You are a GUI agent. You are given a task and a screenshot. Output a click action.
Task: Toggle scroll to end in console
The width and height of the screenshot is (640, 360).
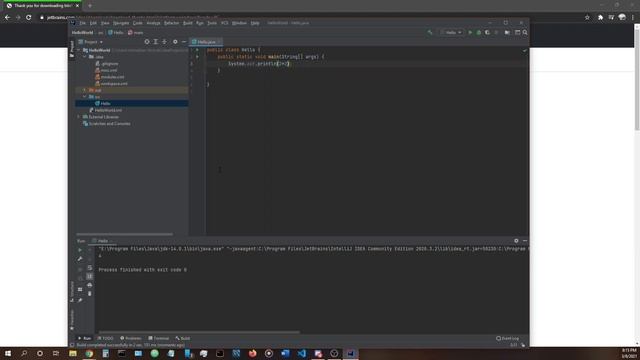(x=90, y=276)
